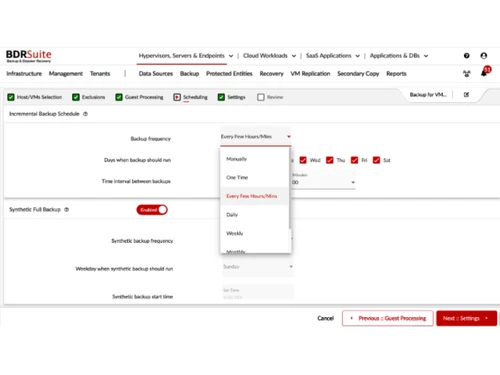Viewport: 500px width, 375px height.
Task: Click the Scheduling step play icon
Action: (x=177, y=97)
